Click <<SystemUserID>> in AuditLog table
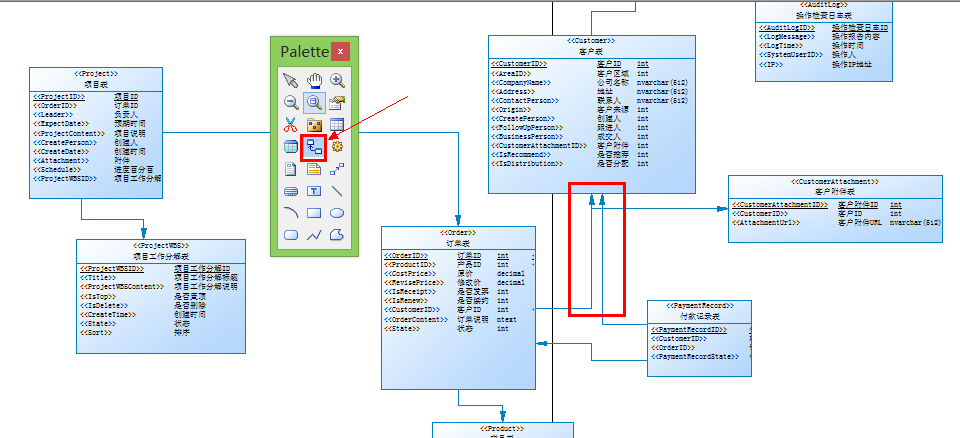Viewport: 960px width, 438px height. pos(792,55)
